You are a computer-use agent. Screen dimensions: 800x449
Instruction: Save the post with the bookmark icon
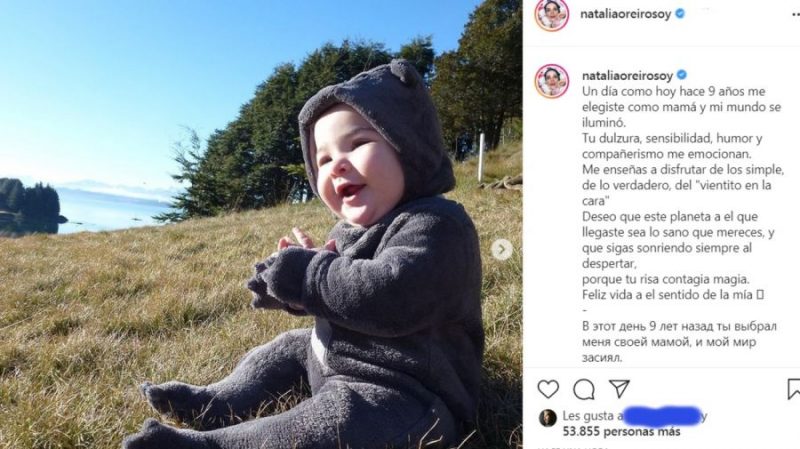coord(794,389)
